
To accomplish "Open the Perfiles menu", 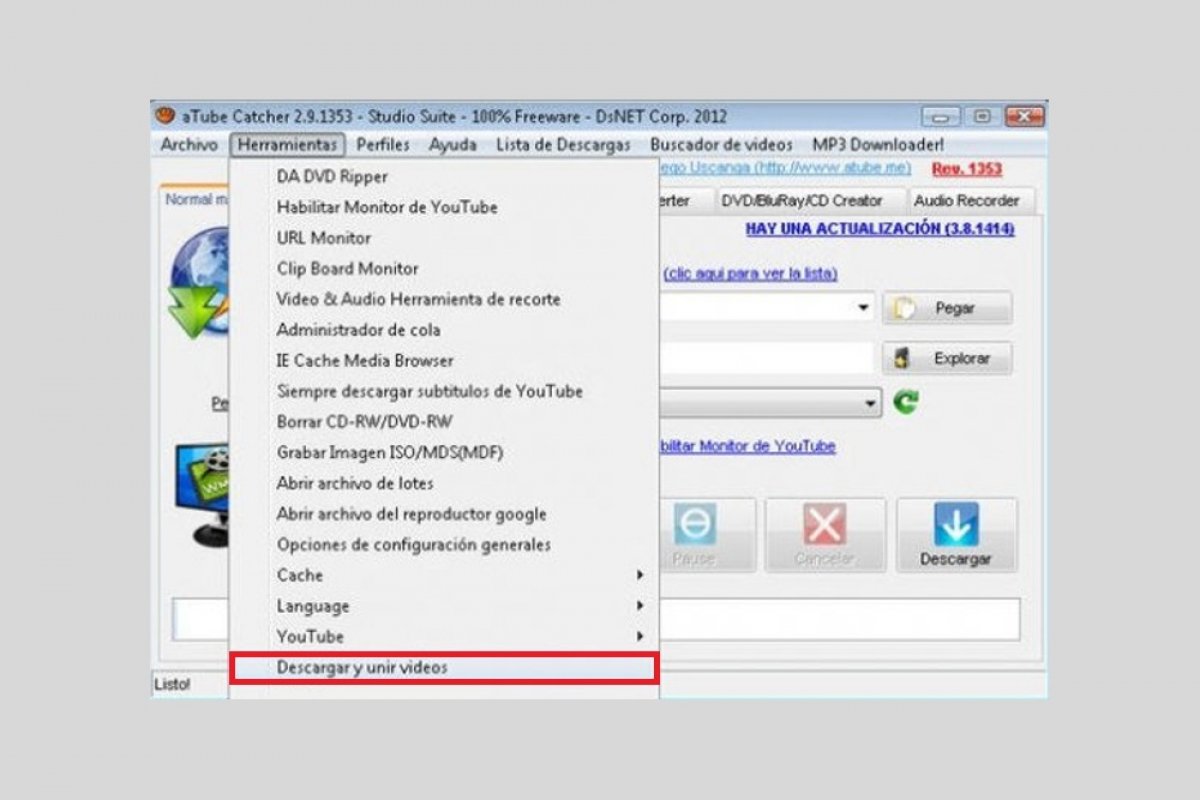I will pos(383,145).
